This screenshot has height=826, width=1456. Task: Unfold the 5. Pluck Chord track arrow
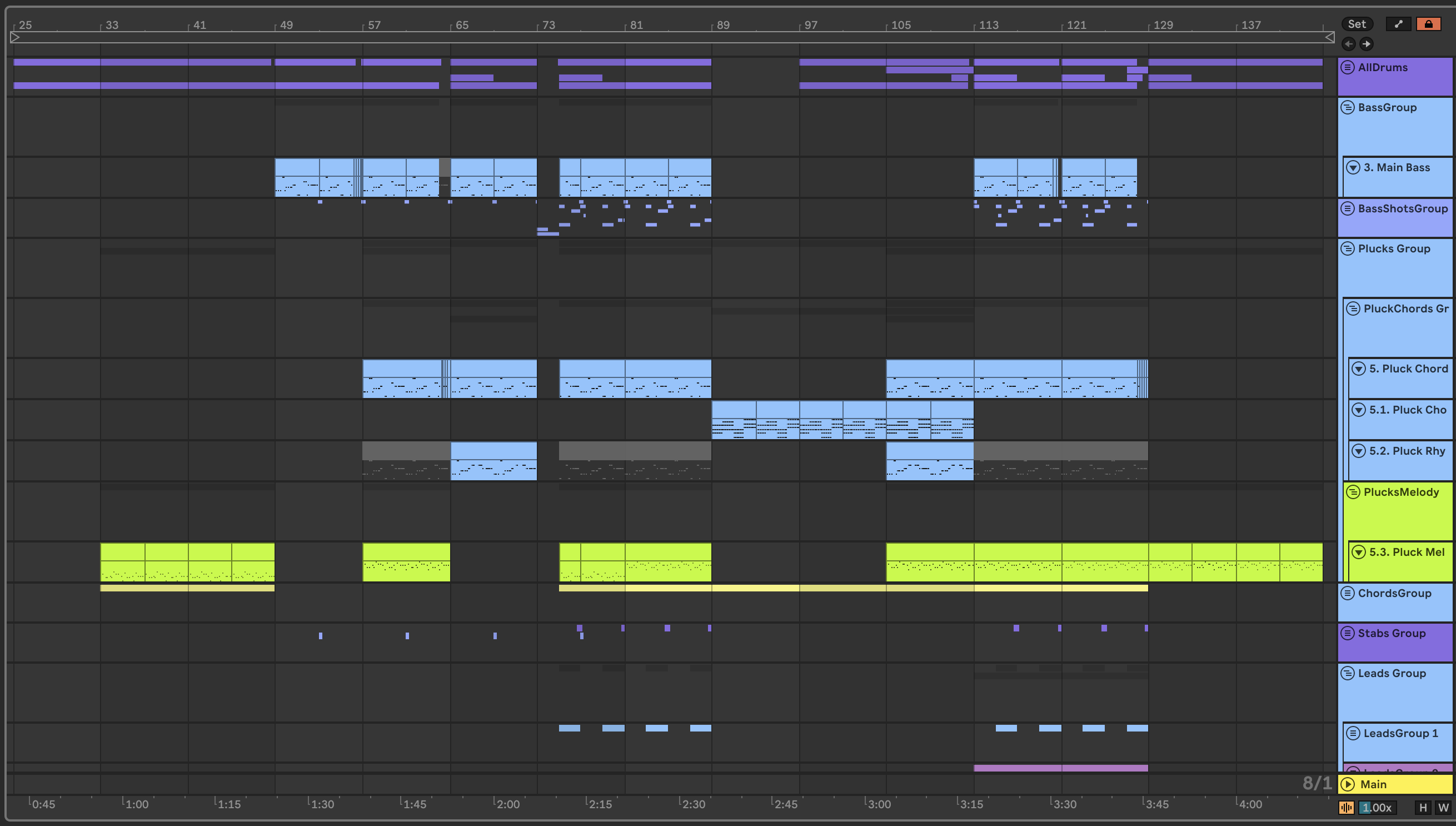1358,369
